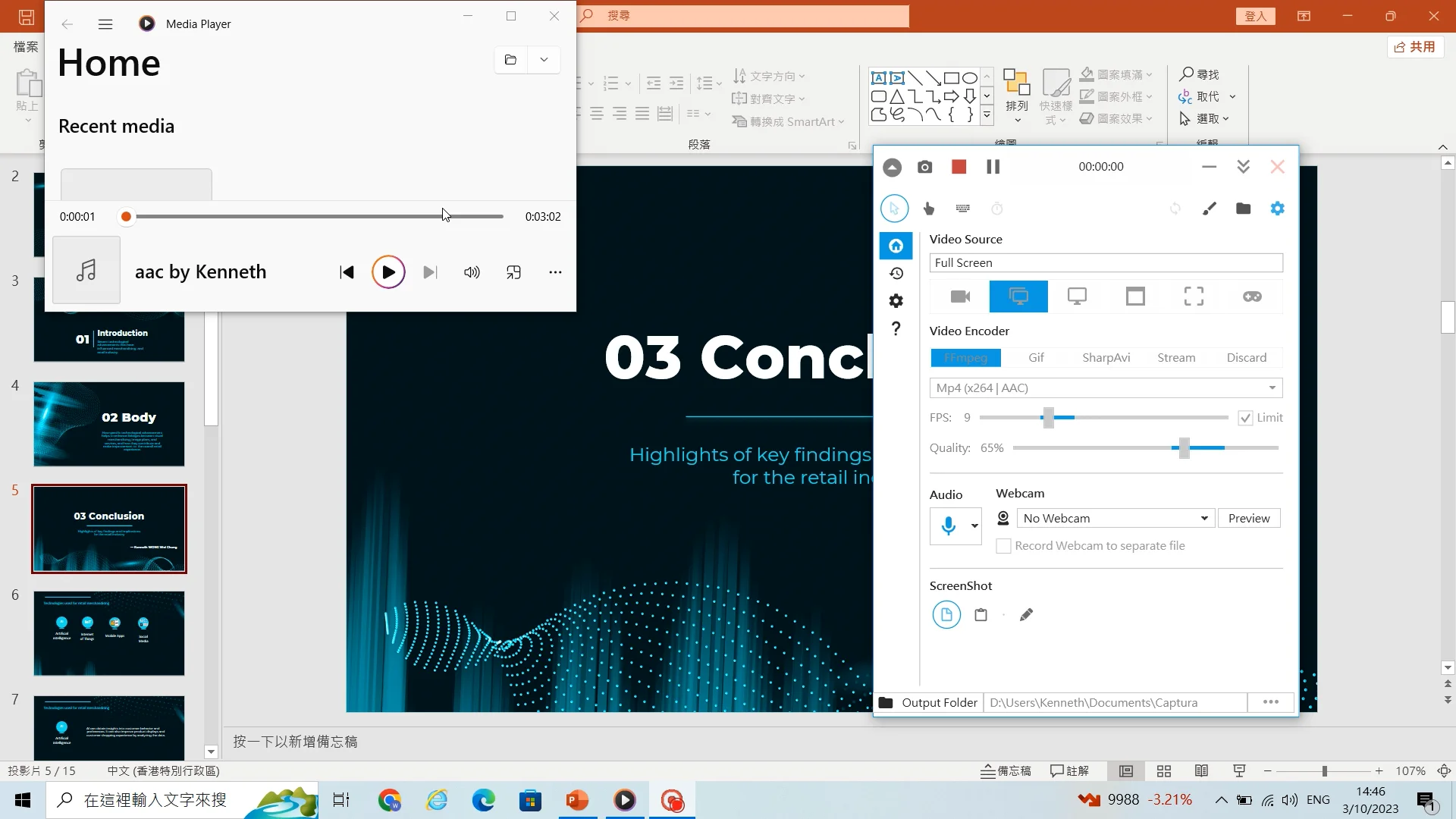Open the About question mark tab
The height and width of the screenshot is (819, 1456).
(896, 328)
